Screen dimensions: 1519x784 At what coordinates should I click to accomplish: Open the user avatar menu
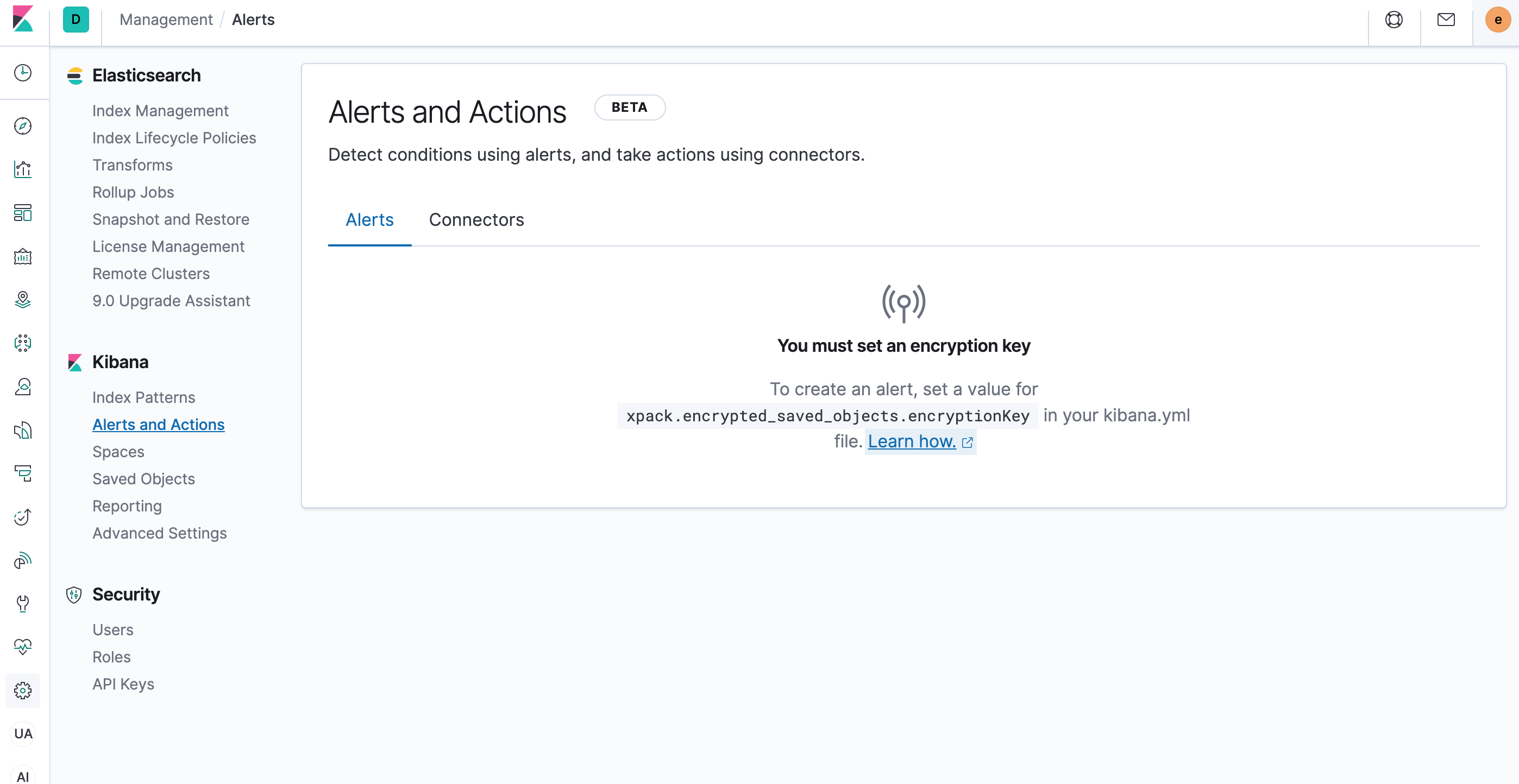point(1497,20)
